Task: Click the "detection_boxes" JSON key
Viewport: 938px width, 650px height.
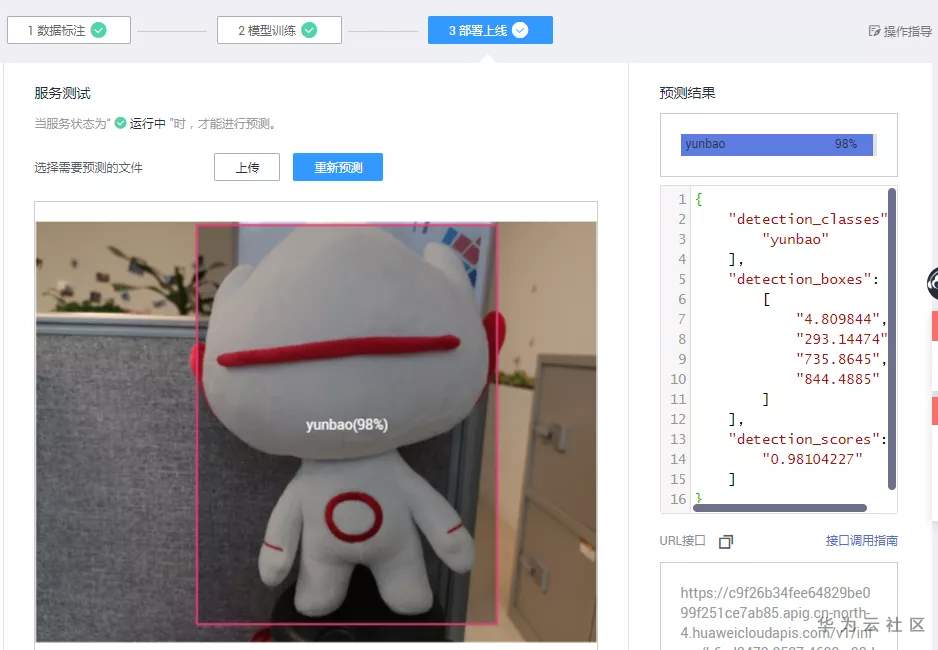Action: [x=799, y=279]
